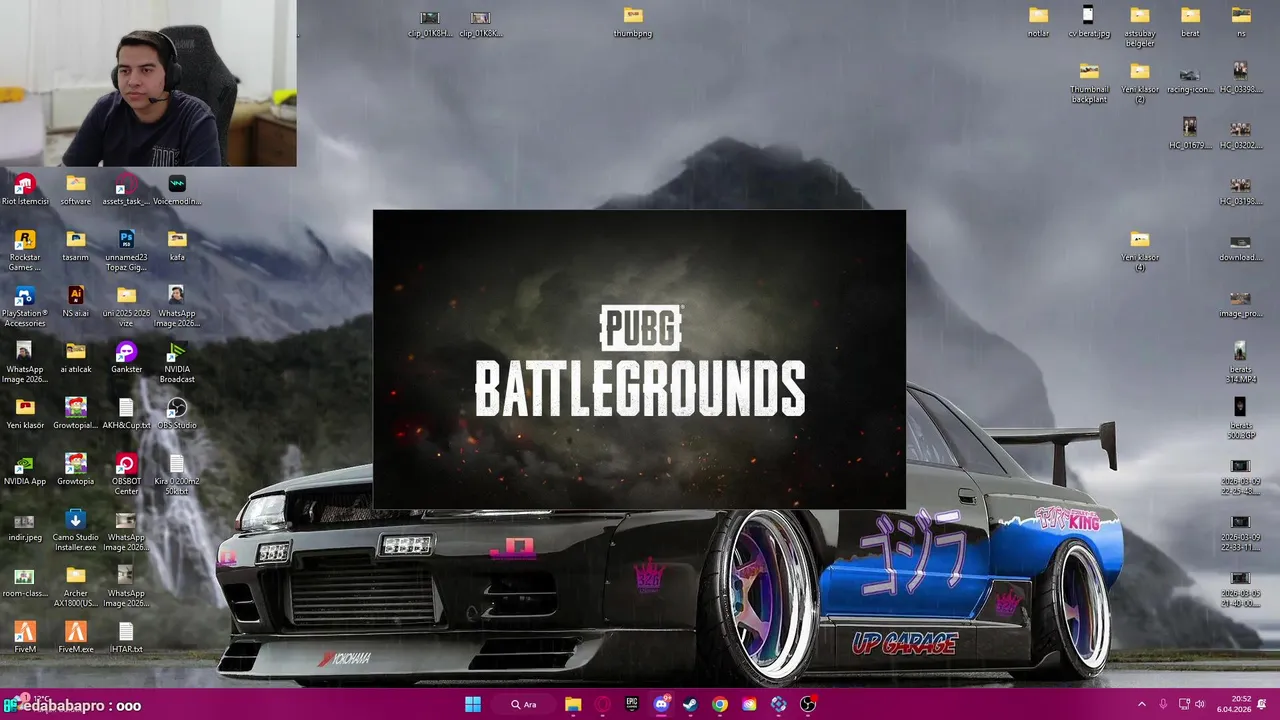Click the Ara search box in the taskbar
Viewport: 1280px width, 720px height.
click(x=524, y=704)
